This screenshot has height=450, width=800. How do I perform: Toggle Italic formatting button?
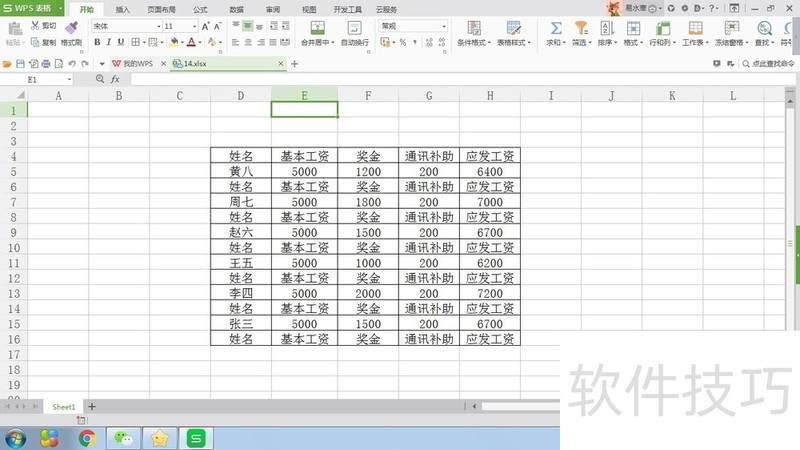tap(109, 42)
